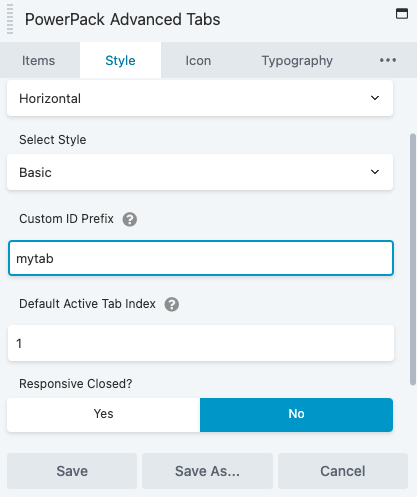The image size is (417, 497).
Task: Click the Save As... button
Action: pos(207,471)
